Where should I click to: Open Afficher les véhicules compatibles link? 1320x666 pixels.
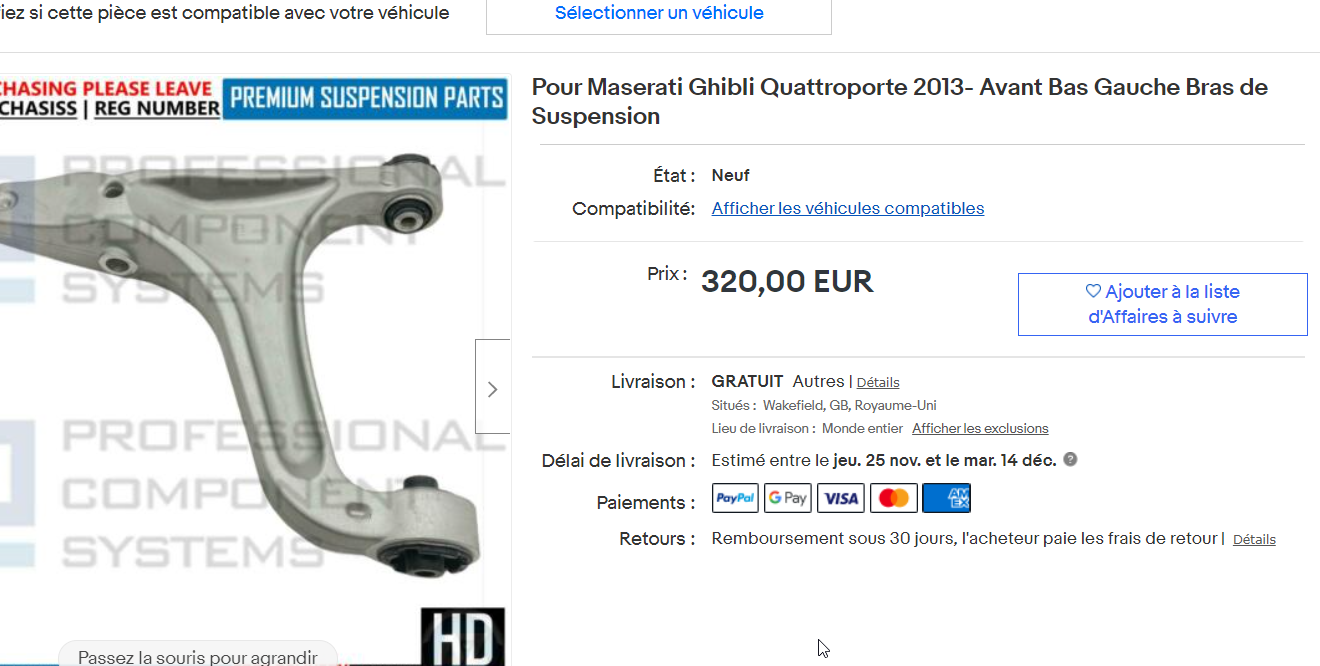848,208
